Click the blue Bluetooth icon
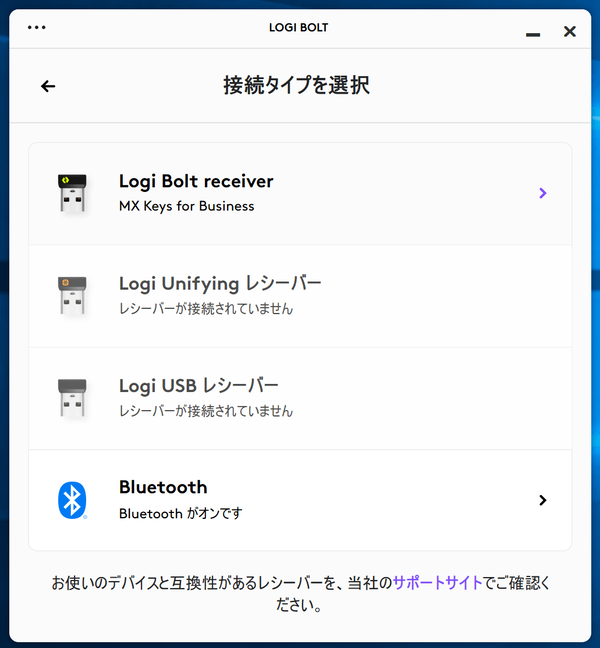This screenshot has height=648, width=600. [72, 500]
